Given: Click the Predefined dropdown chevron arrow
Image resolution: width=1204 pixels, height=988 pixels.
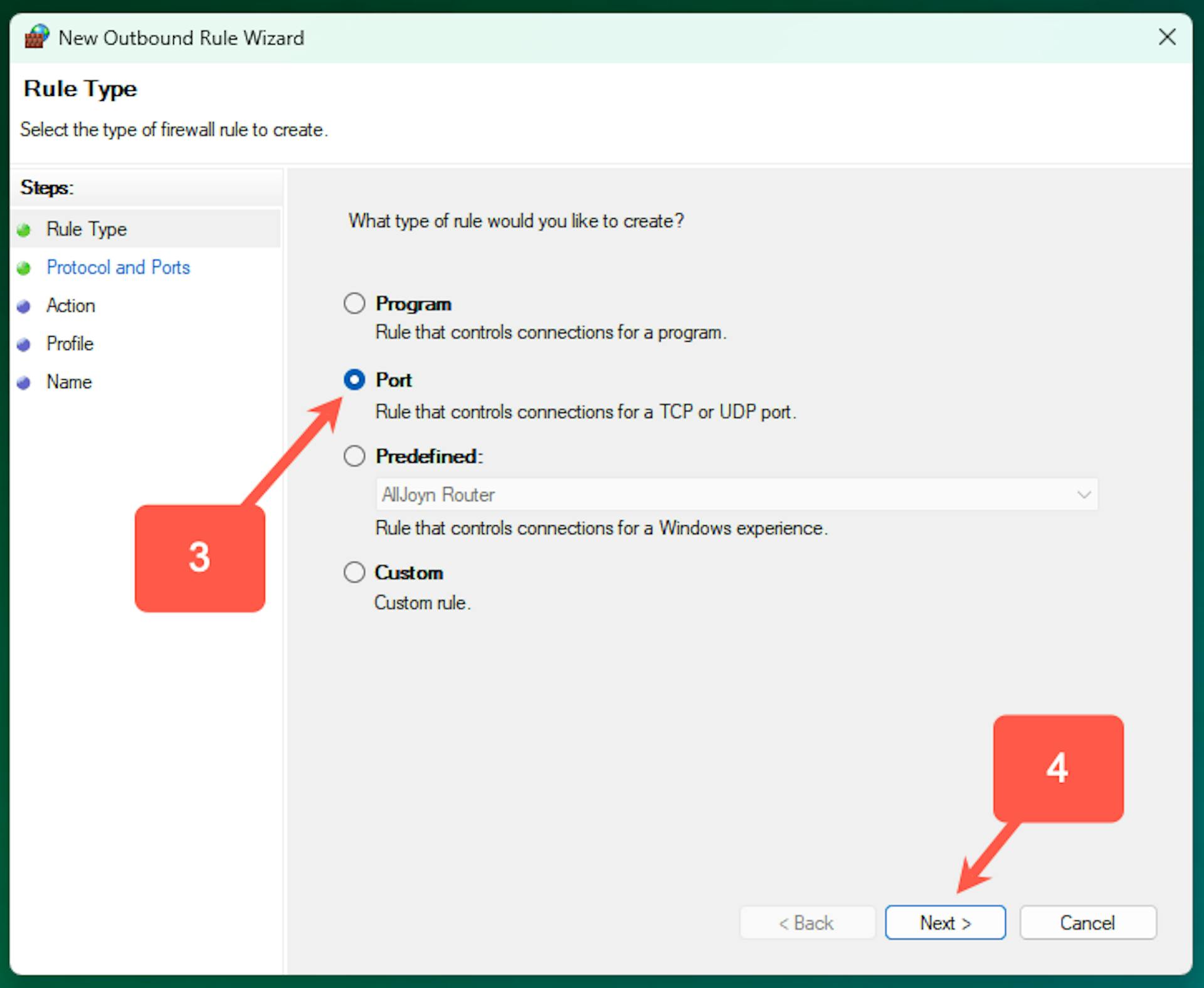Looking at the screenshot, I should [1084, 495].
